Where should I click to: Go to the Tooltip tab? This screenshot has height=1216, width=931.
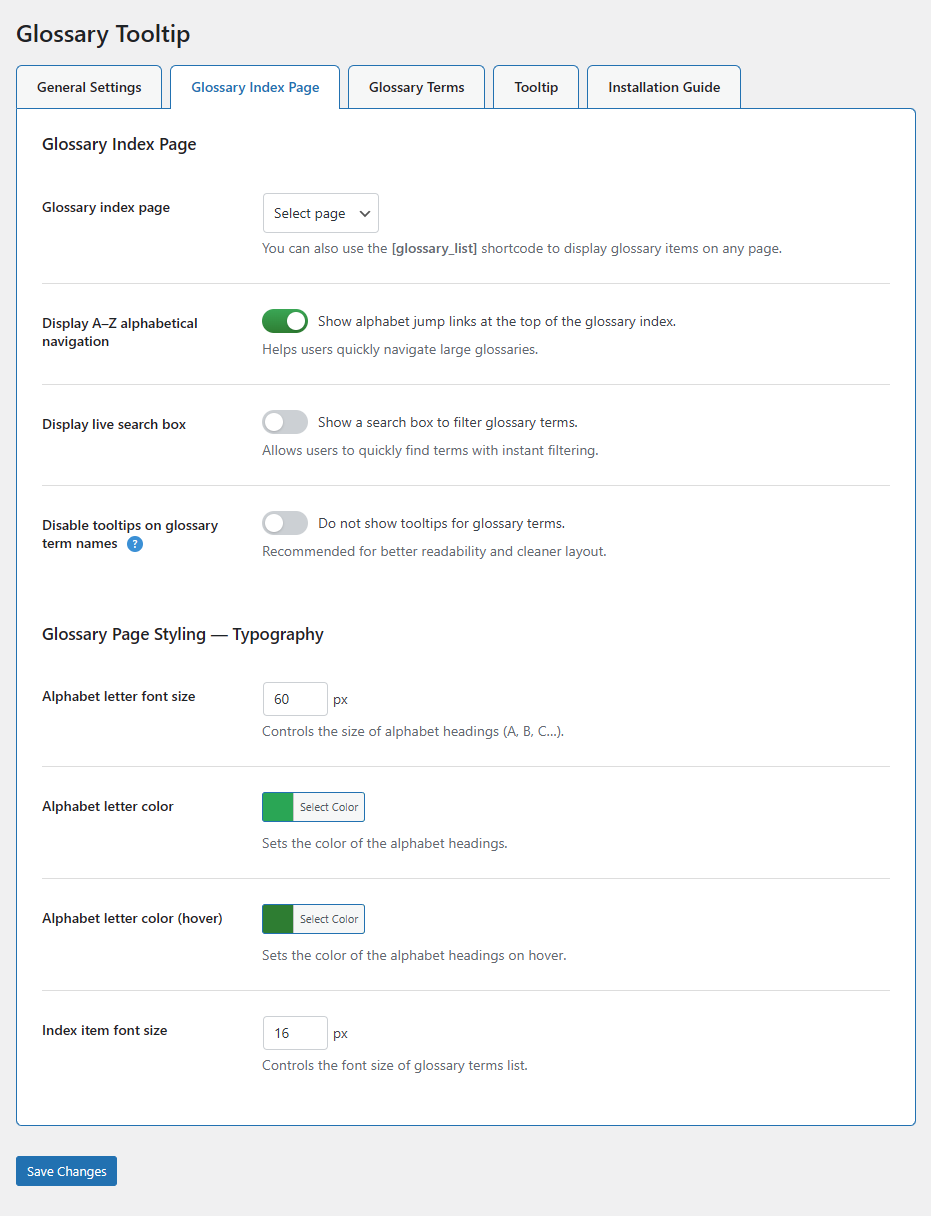coord(536,87)
